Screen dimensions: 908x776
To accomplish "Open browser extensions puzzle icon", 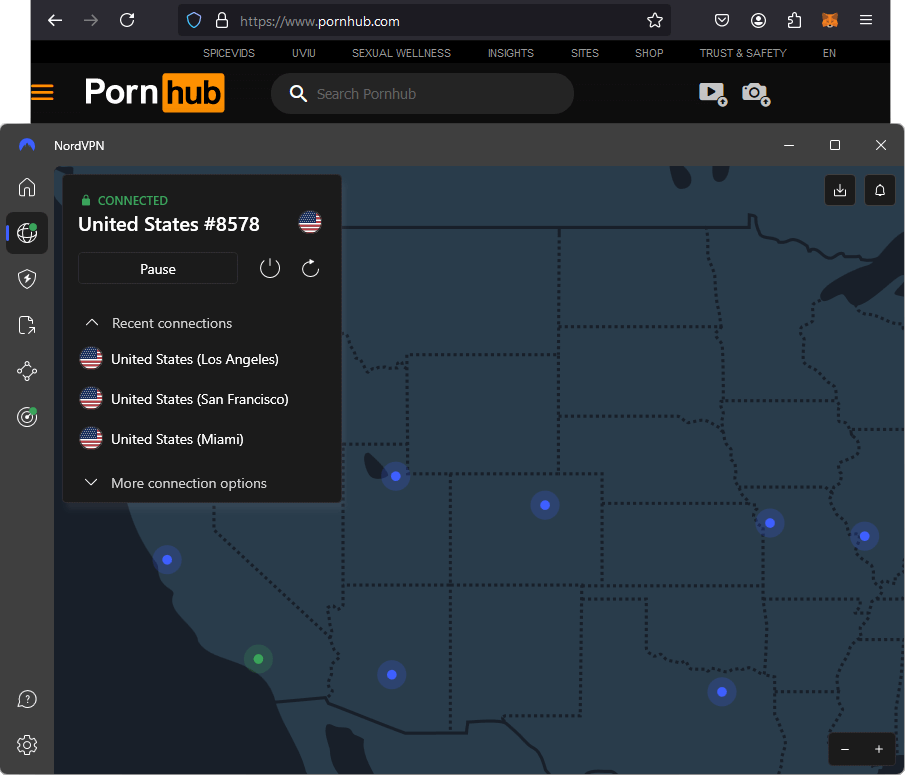I will tap(794, 21).
